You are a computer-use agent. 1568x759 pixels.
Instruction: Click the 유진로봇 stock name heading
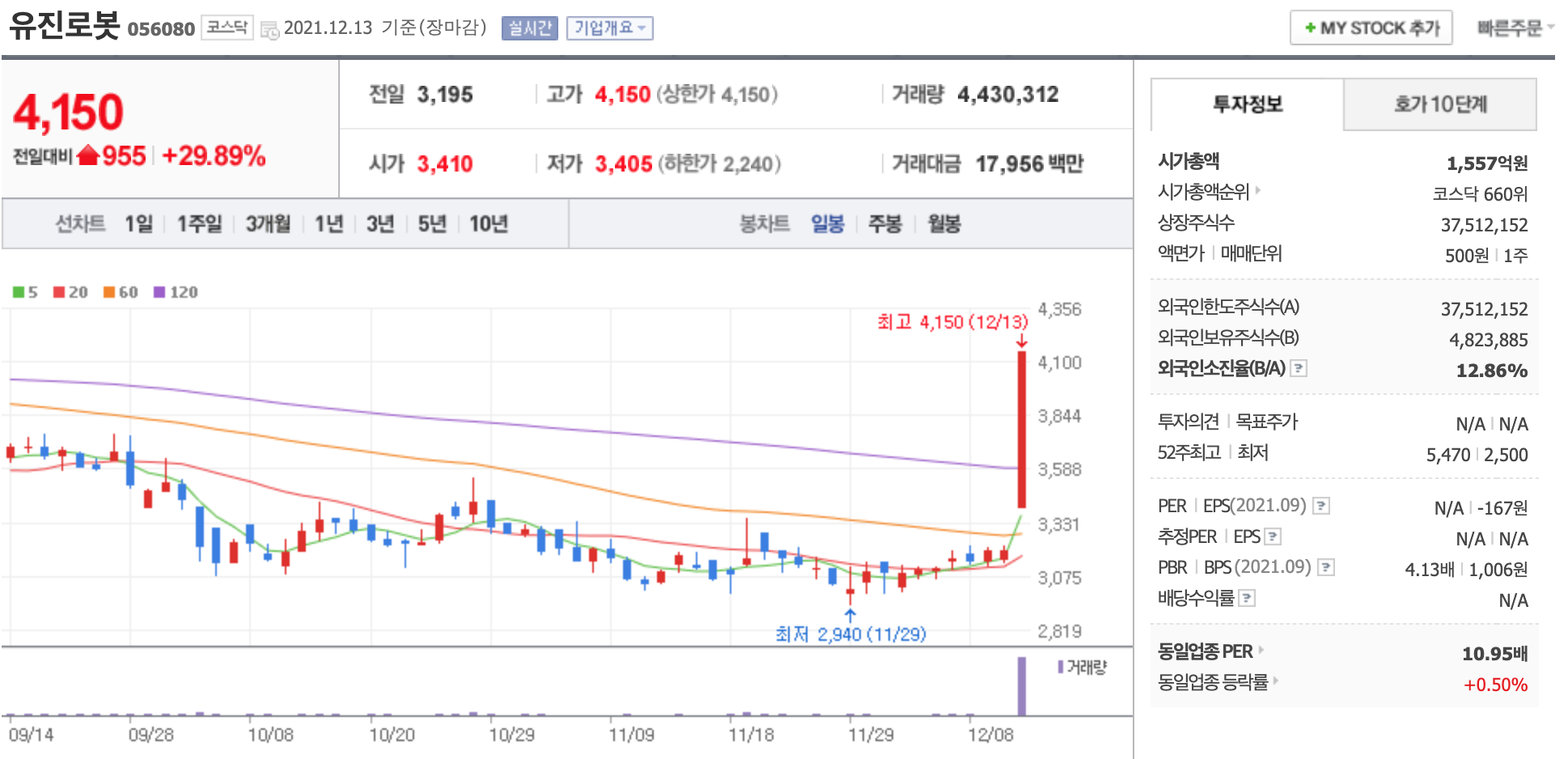(65, 25)
